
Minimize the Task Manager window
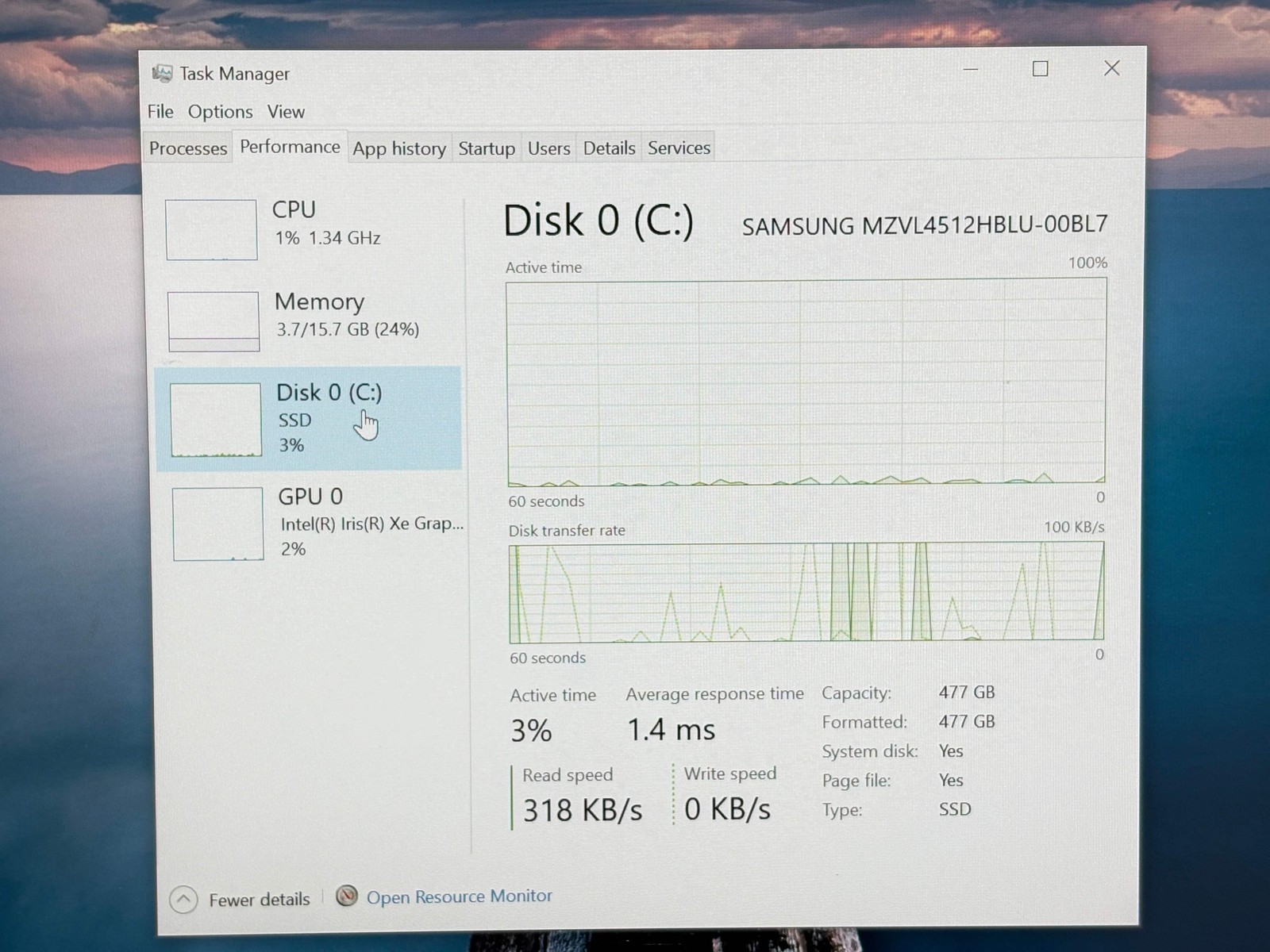pyautogui.click(x=970, y=69)
